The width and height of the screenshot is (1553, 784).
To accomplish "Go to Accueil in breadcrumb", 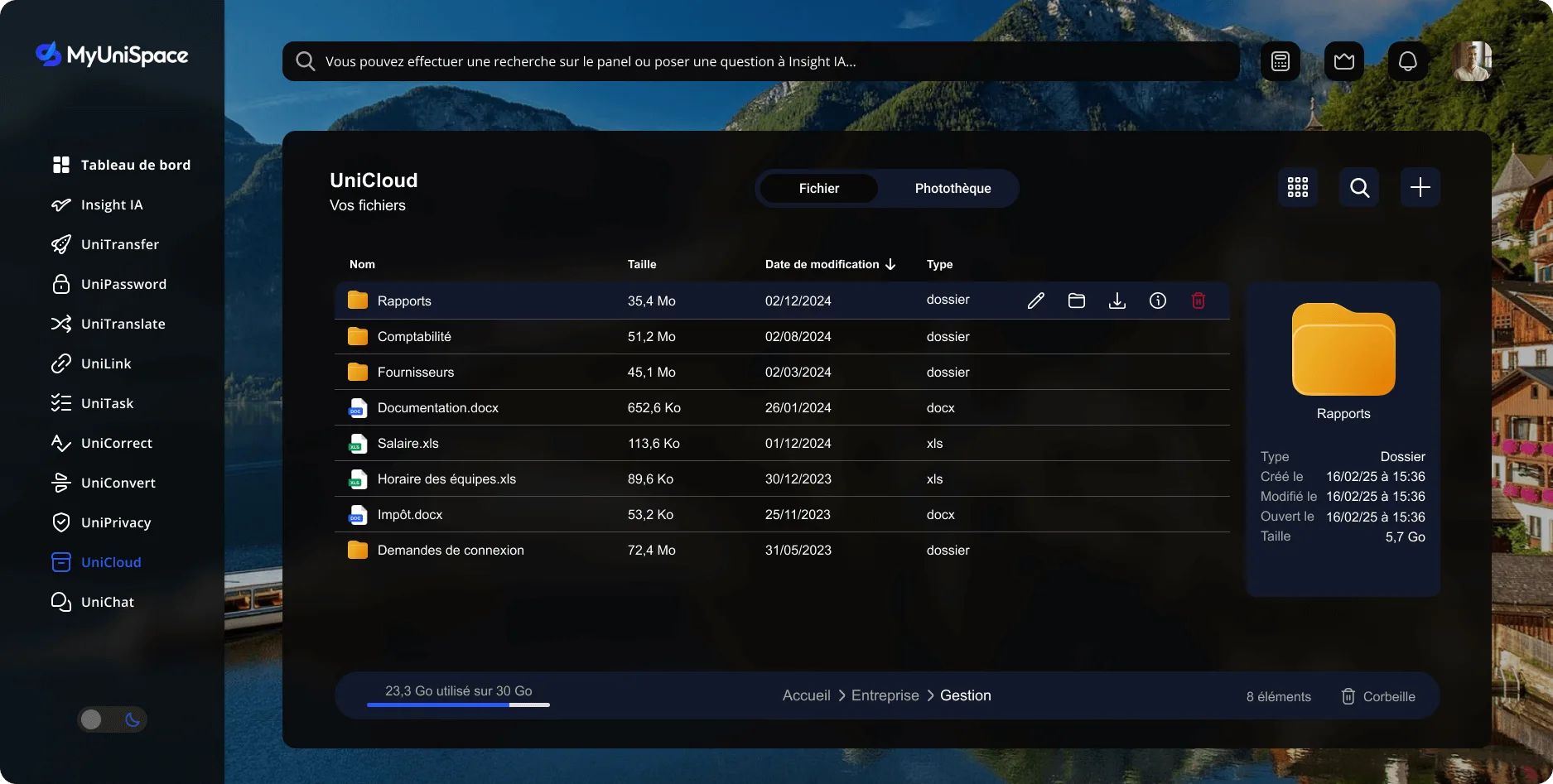I will click(x=806, y=695).
